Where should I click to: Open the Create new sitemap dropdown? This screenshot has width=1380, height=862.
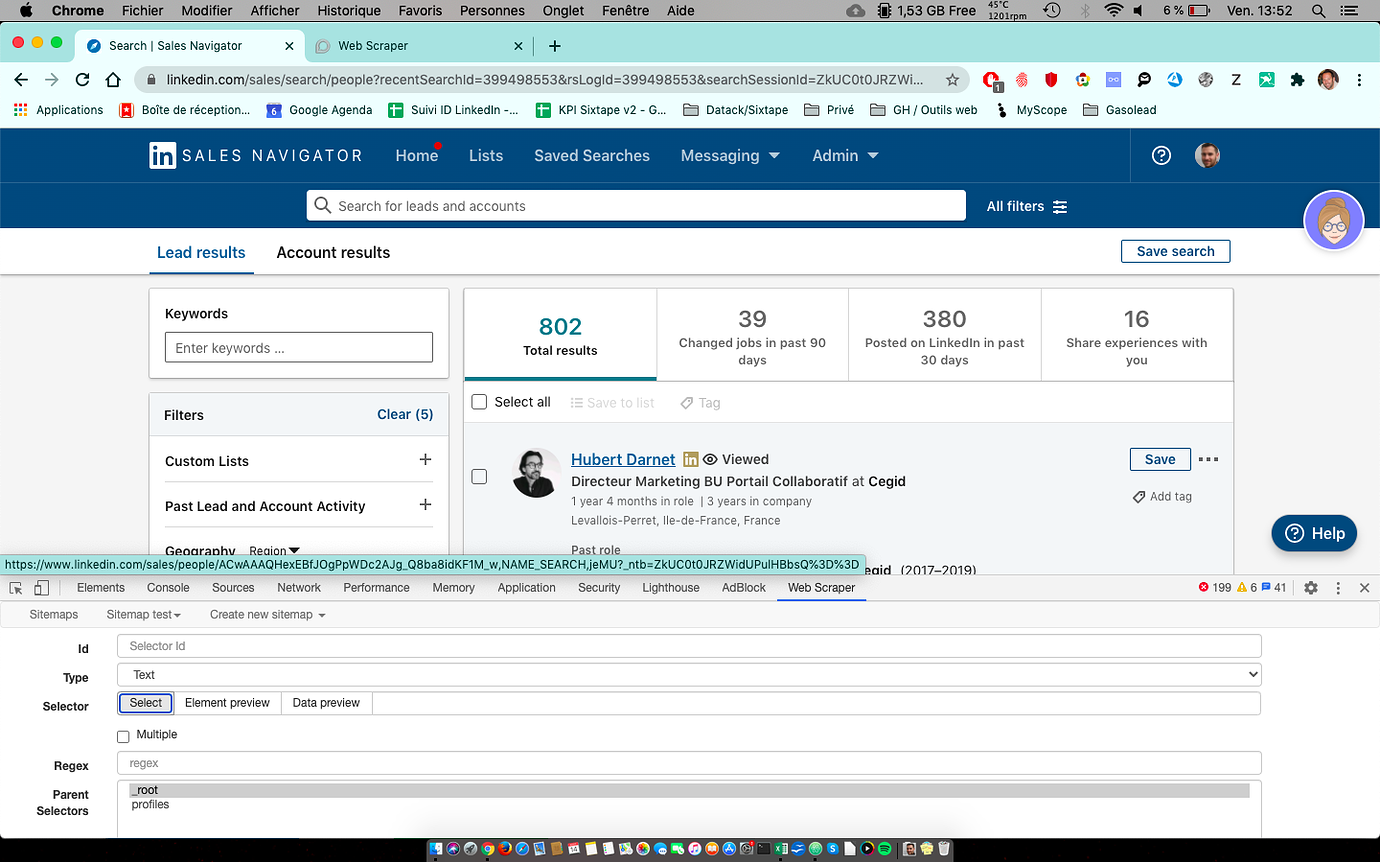coord(267,614)
